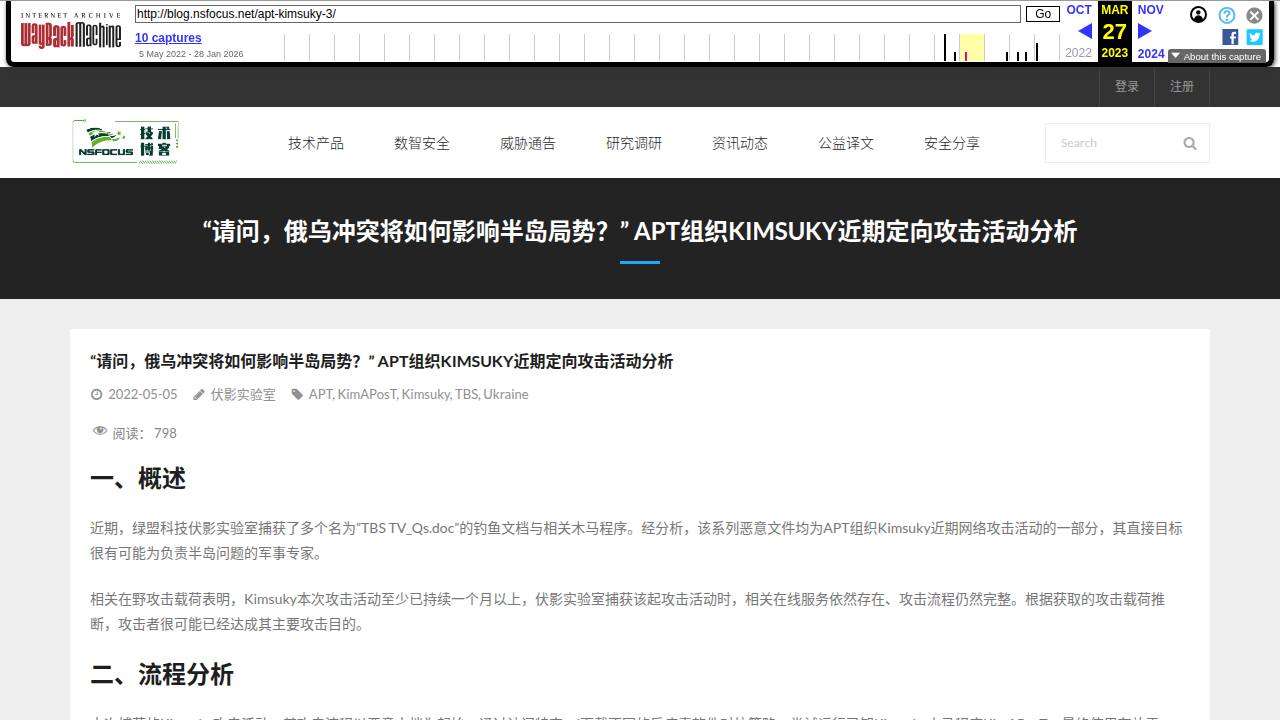
Task: Select year 2022 in timeline
Action: [1078, 53]
